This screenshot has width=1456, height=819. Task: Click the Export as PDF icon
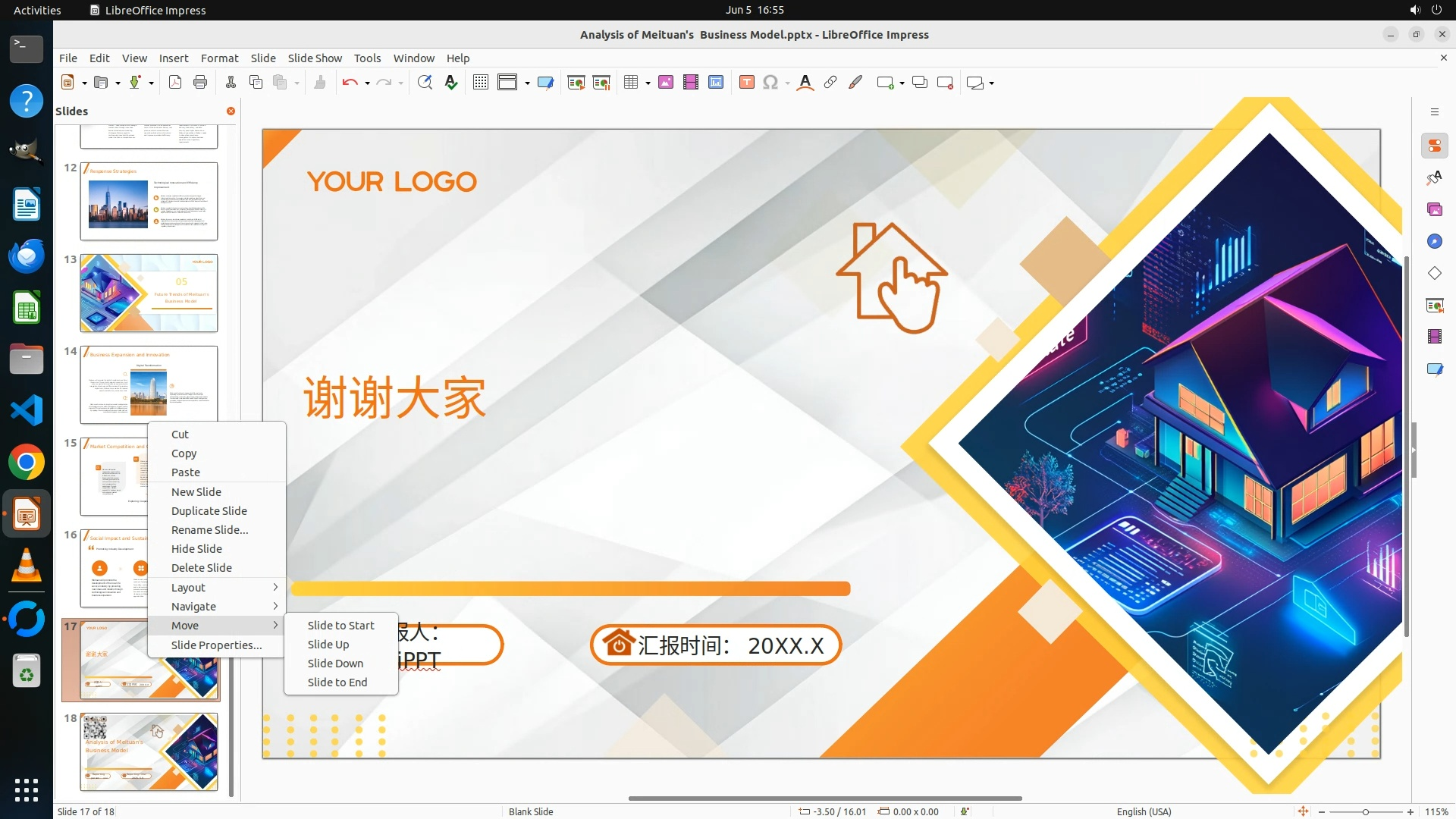[x=175, y=83]
